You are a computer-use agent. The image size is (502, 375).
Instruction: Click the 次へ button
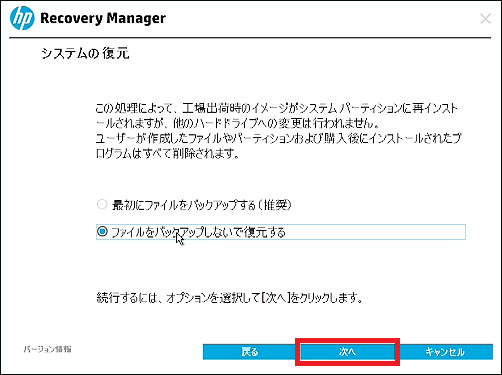(x=347, y=352)
